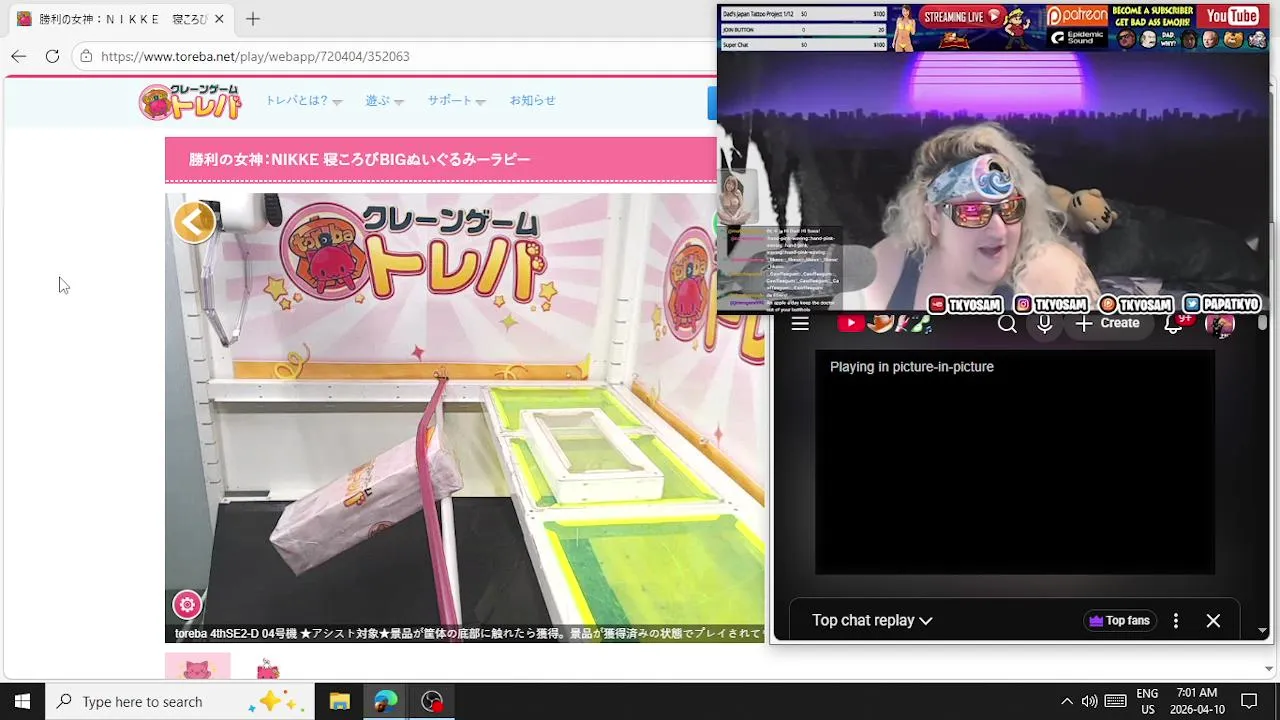Click the YouTube window vertical scrollbar thumb

pos(1263,323)
